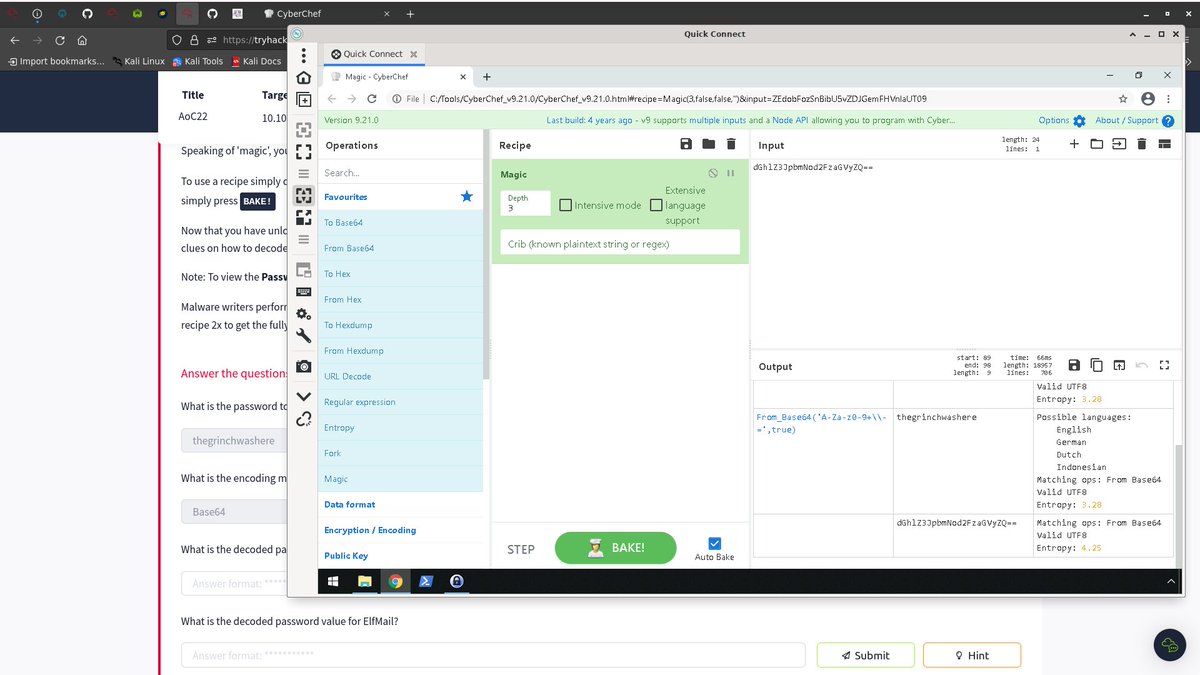Image resolution: width=1200 pixels, height=675 pixels.
Task: Click the Submit button on TryHackMe page
Action: 866,655
